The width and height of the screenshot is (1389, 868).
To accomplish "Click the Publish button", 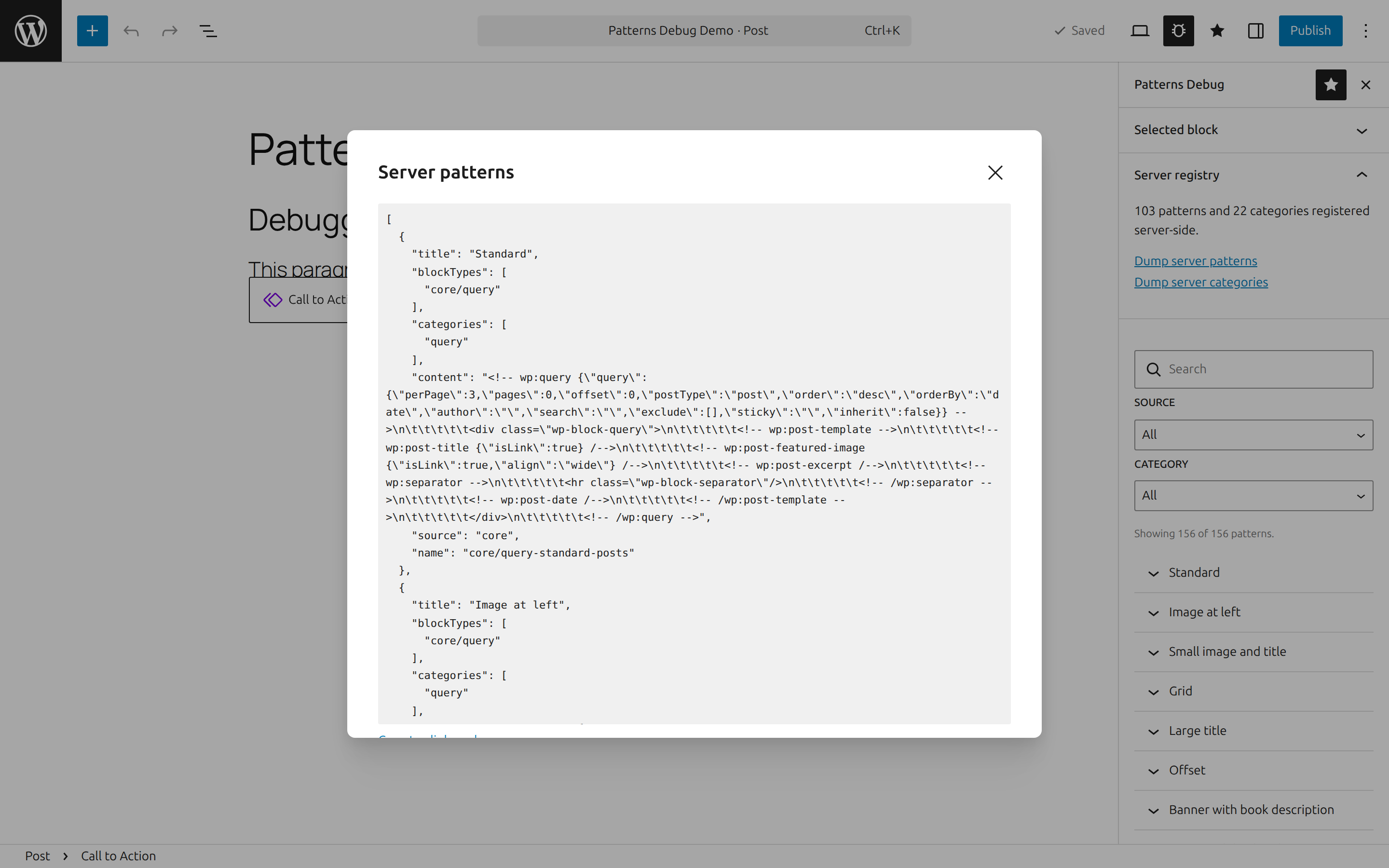I will 1310,30.
